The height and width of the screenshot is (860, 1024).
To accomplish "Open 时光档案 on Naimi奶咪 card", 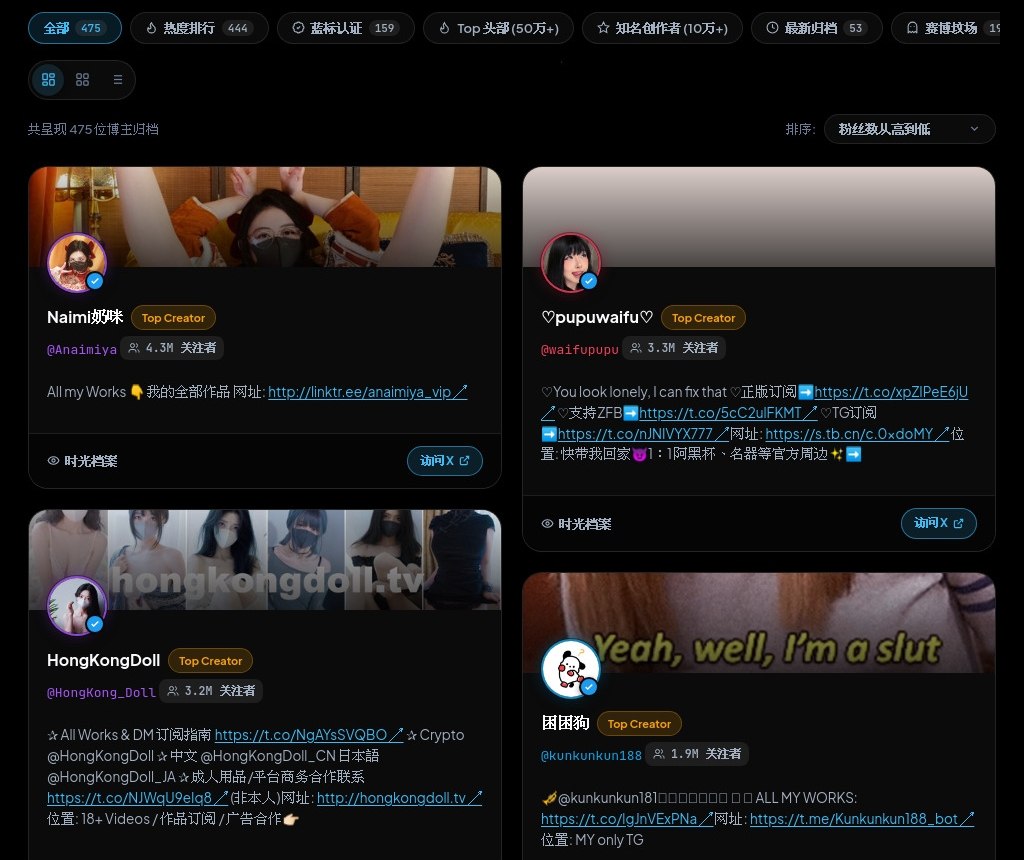I will [82, 461].
